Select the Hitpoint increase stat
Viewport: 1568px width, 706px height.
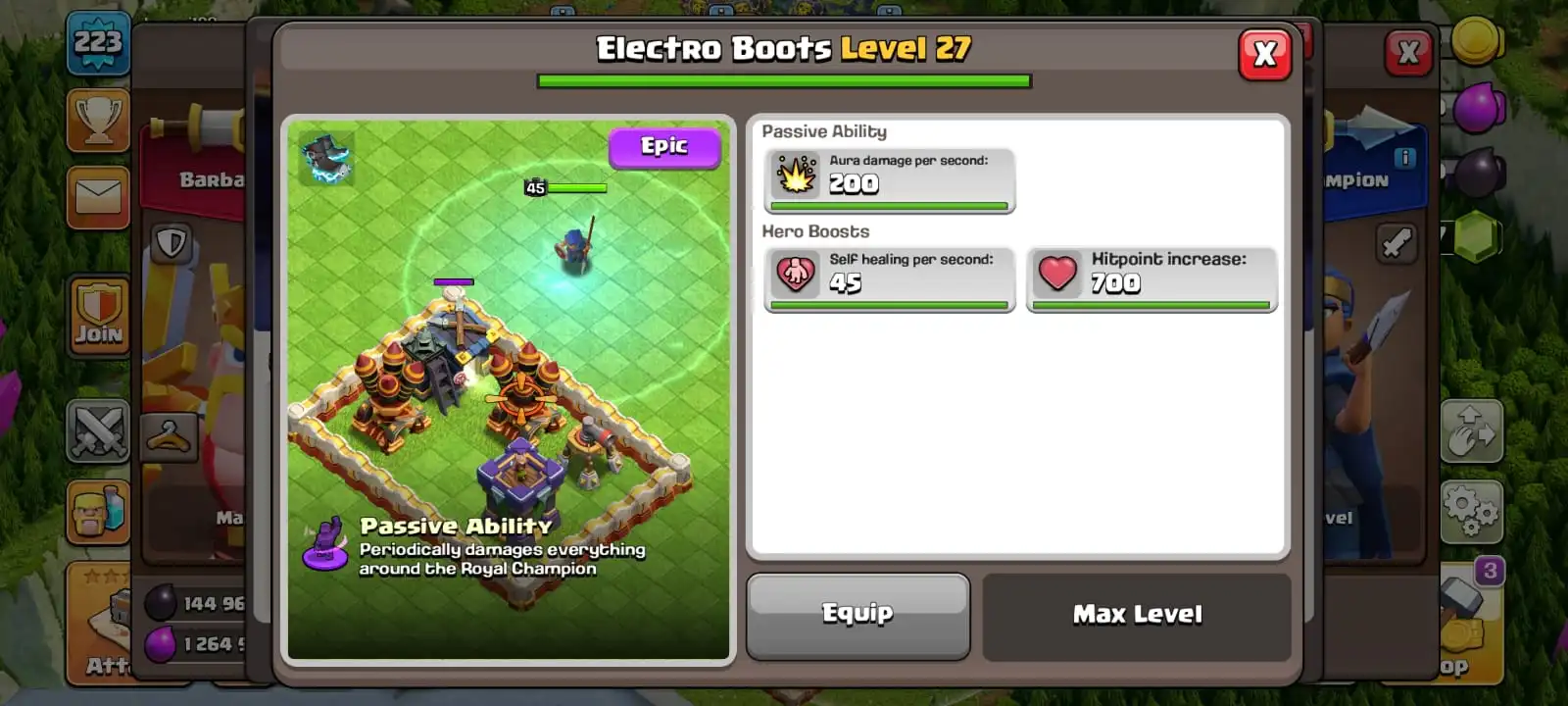pyautogui.click(x=1151, y=279)
